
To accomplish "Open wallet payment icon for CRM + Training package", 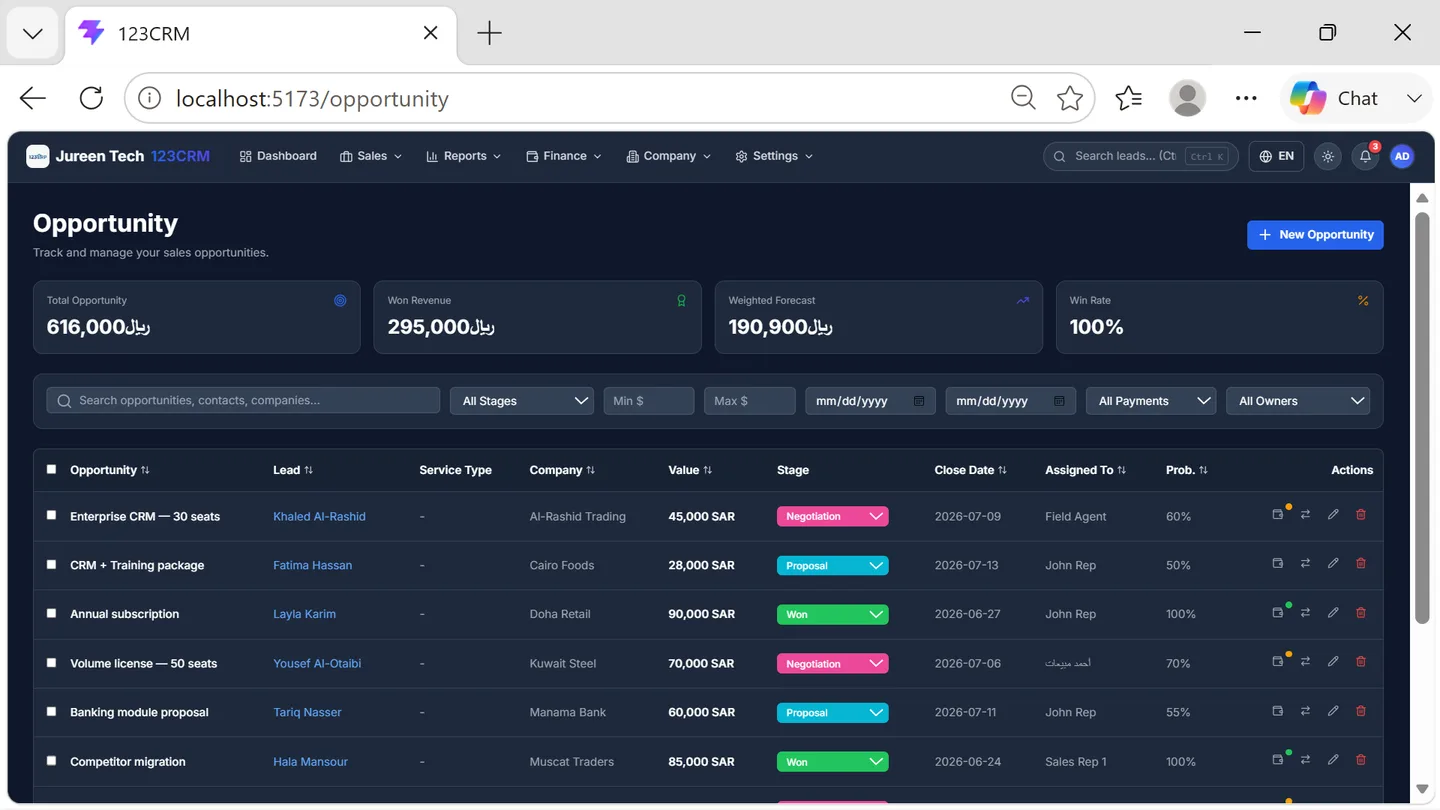I will 1277,564.
